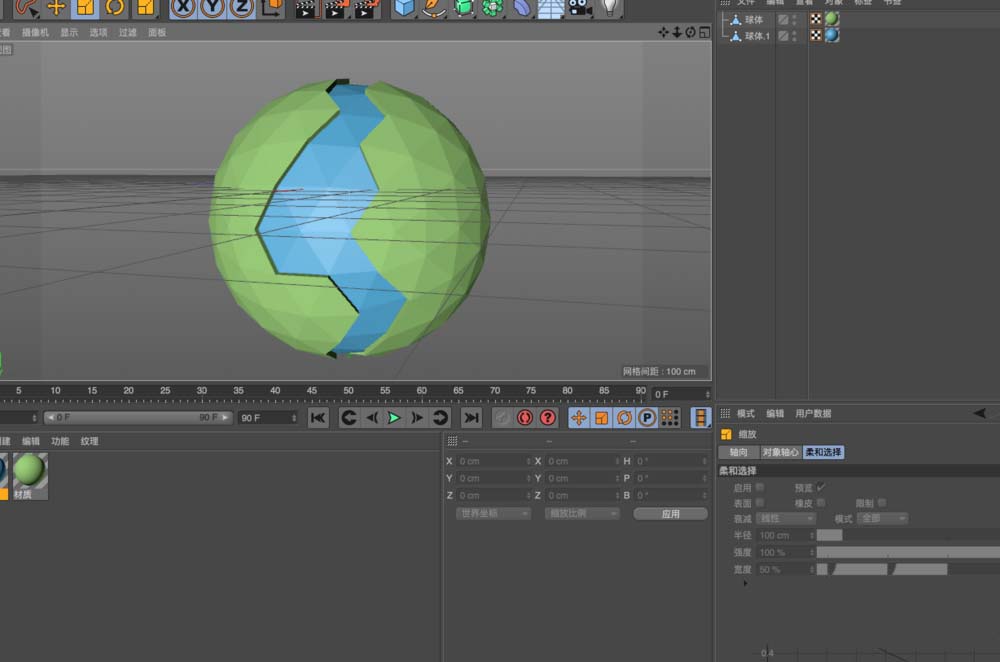Open Render Settings clapperboard icon
This screenshot has height=662, width=1000.
point(366,8)
